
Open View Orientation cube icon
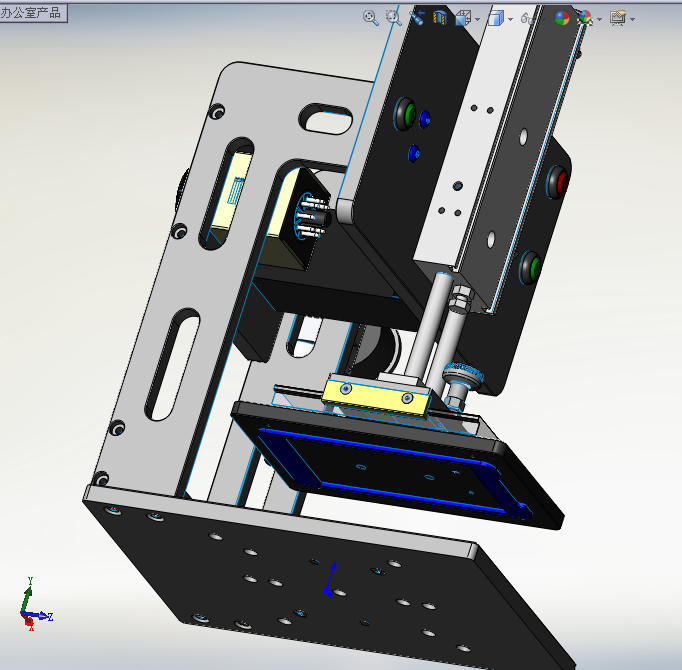tap(463, 18)
